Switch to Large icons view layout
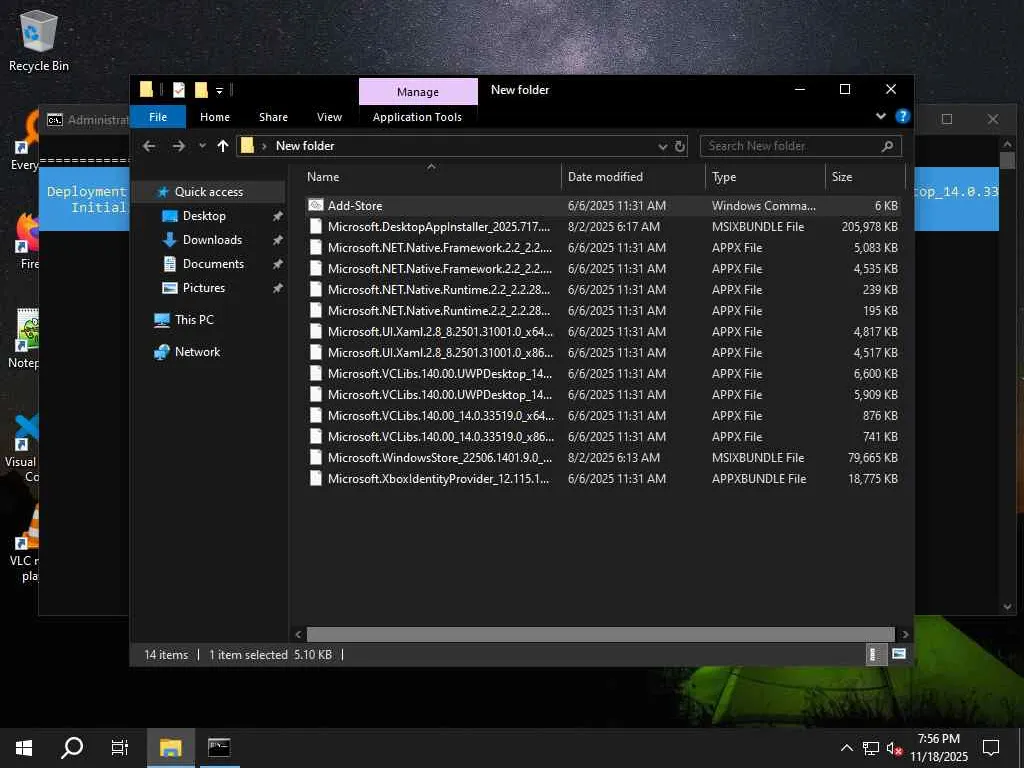The image size is (1024, 768). [899, 654]
